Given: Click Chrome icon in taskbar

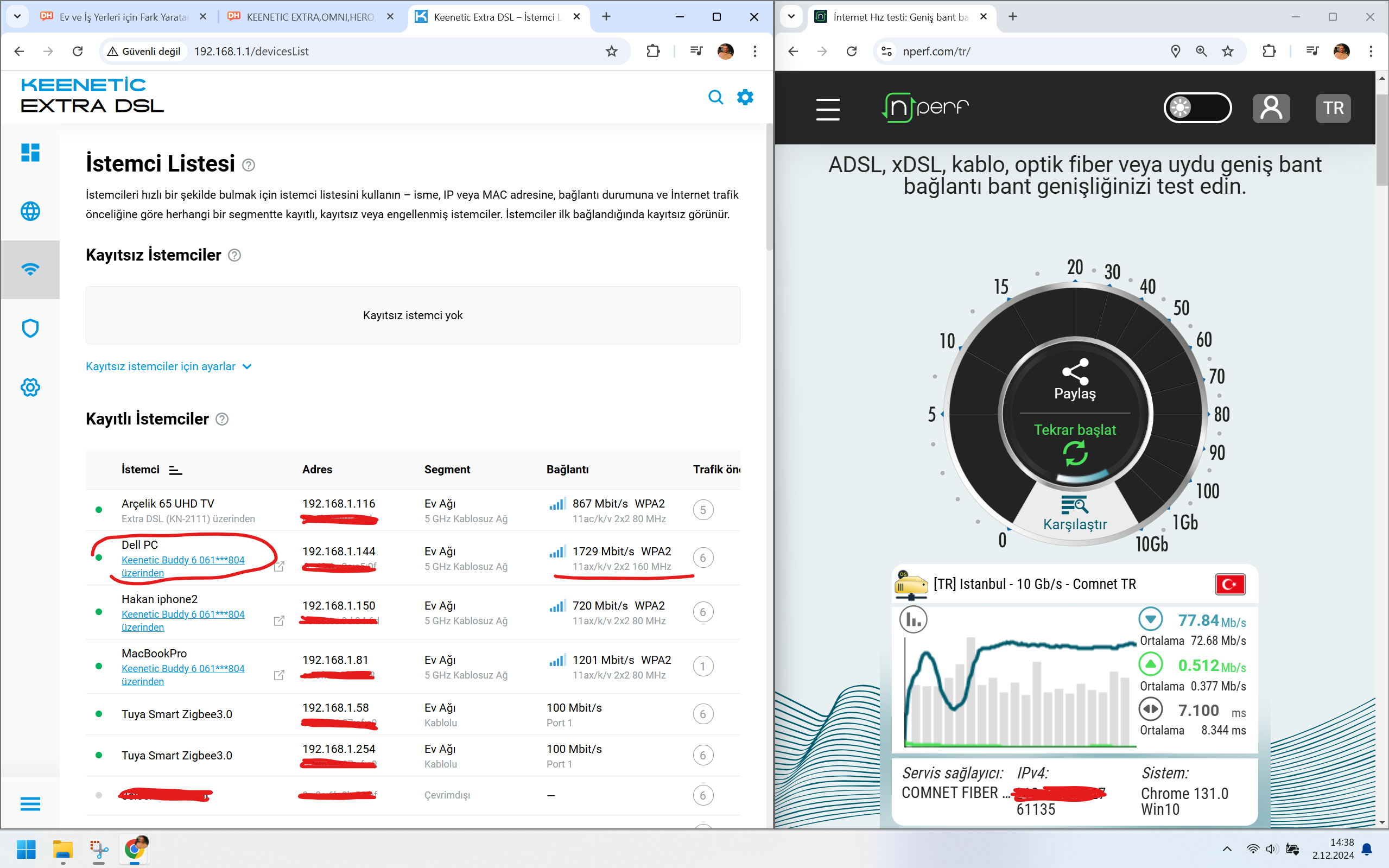Looking at the screenshot, I should click(135, 849).
